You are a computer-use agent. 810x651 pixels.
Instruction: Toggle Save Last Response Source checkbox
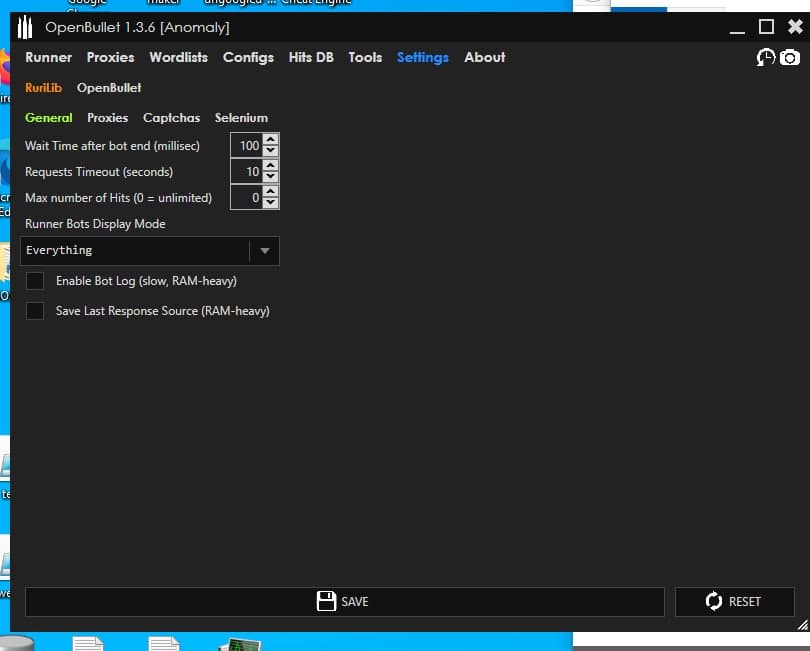pos(35,311)
